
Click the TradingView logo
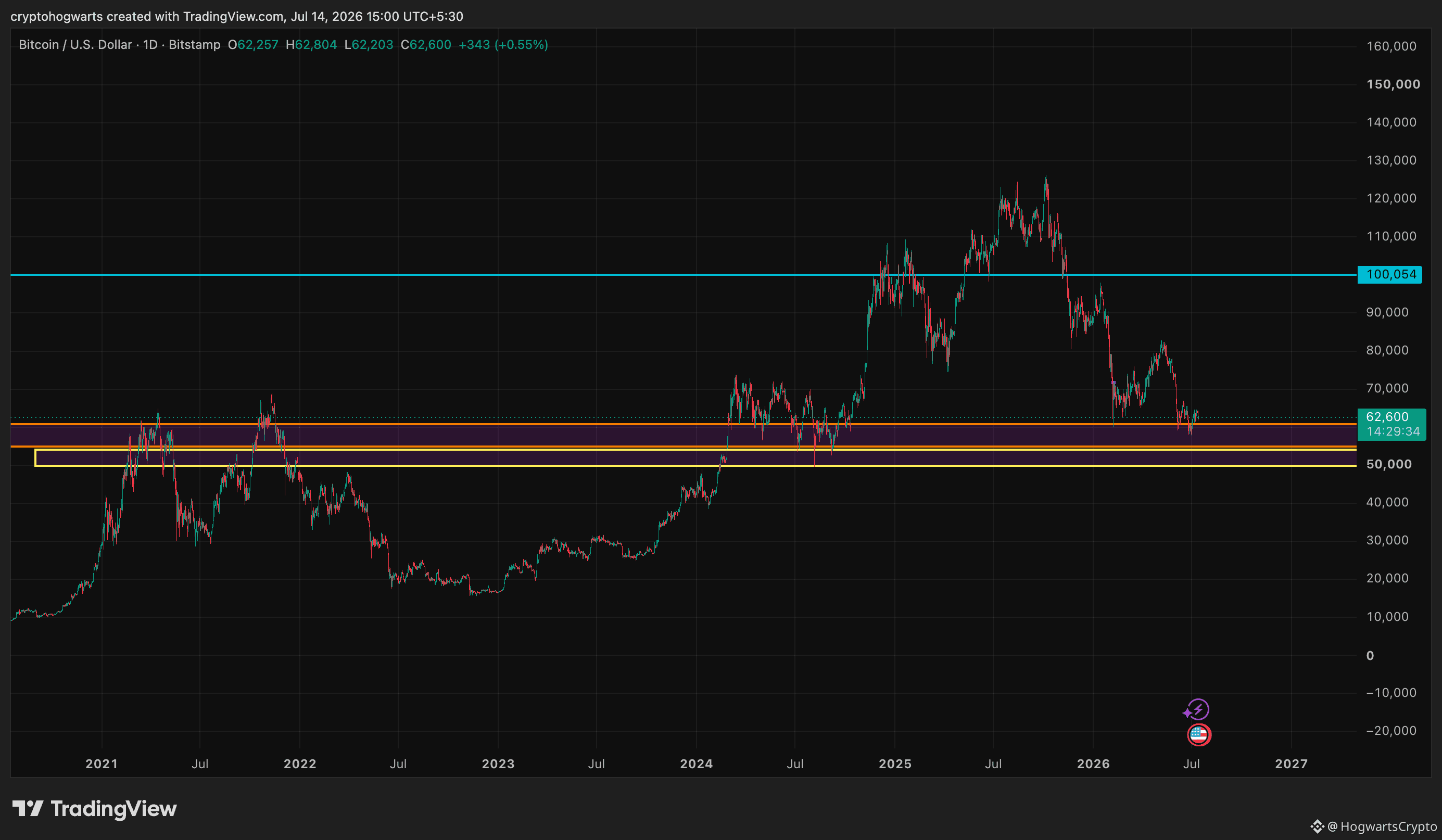pos(94,809)
